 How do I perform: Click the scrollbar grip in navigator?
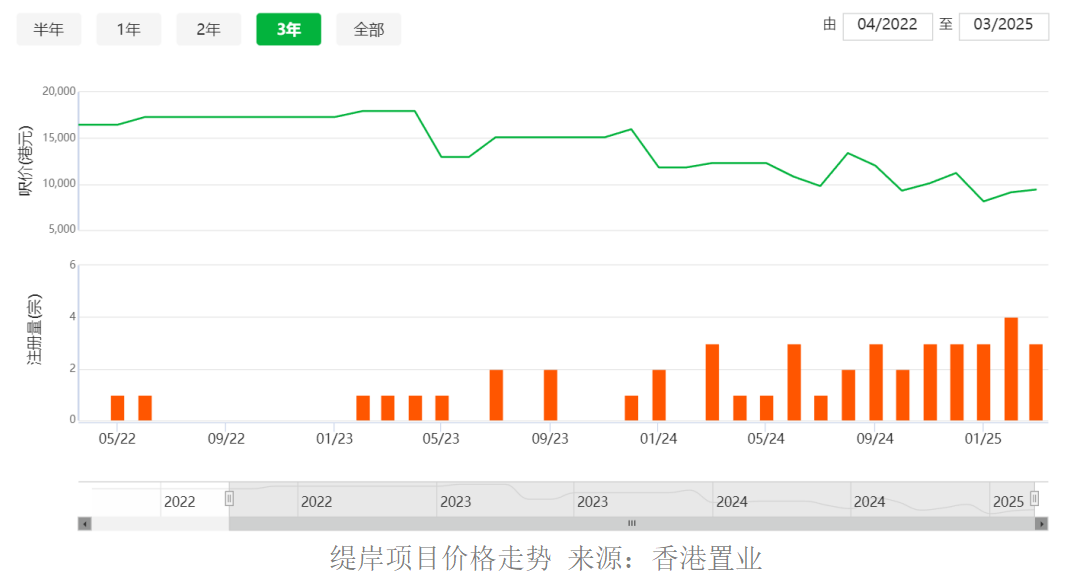tap(632, 523)
